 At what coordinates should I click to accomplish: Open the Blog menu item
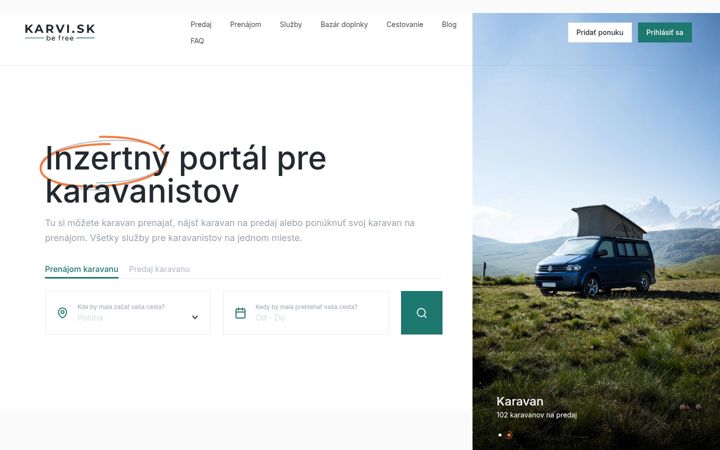[449, 24]
